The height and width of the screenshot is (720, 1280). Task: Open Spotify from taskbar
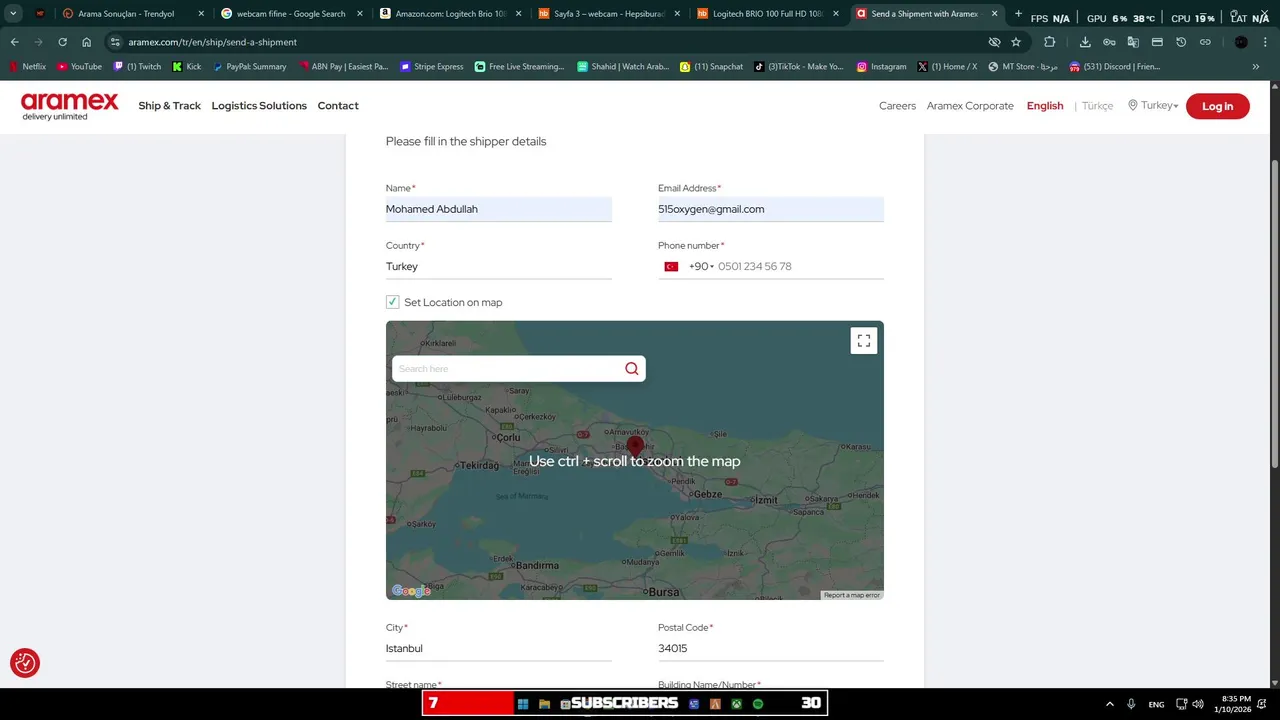point(758,704)
